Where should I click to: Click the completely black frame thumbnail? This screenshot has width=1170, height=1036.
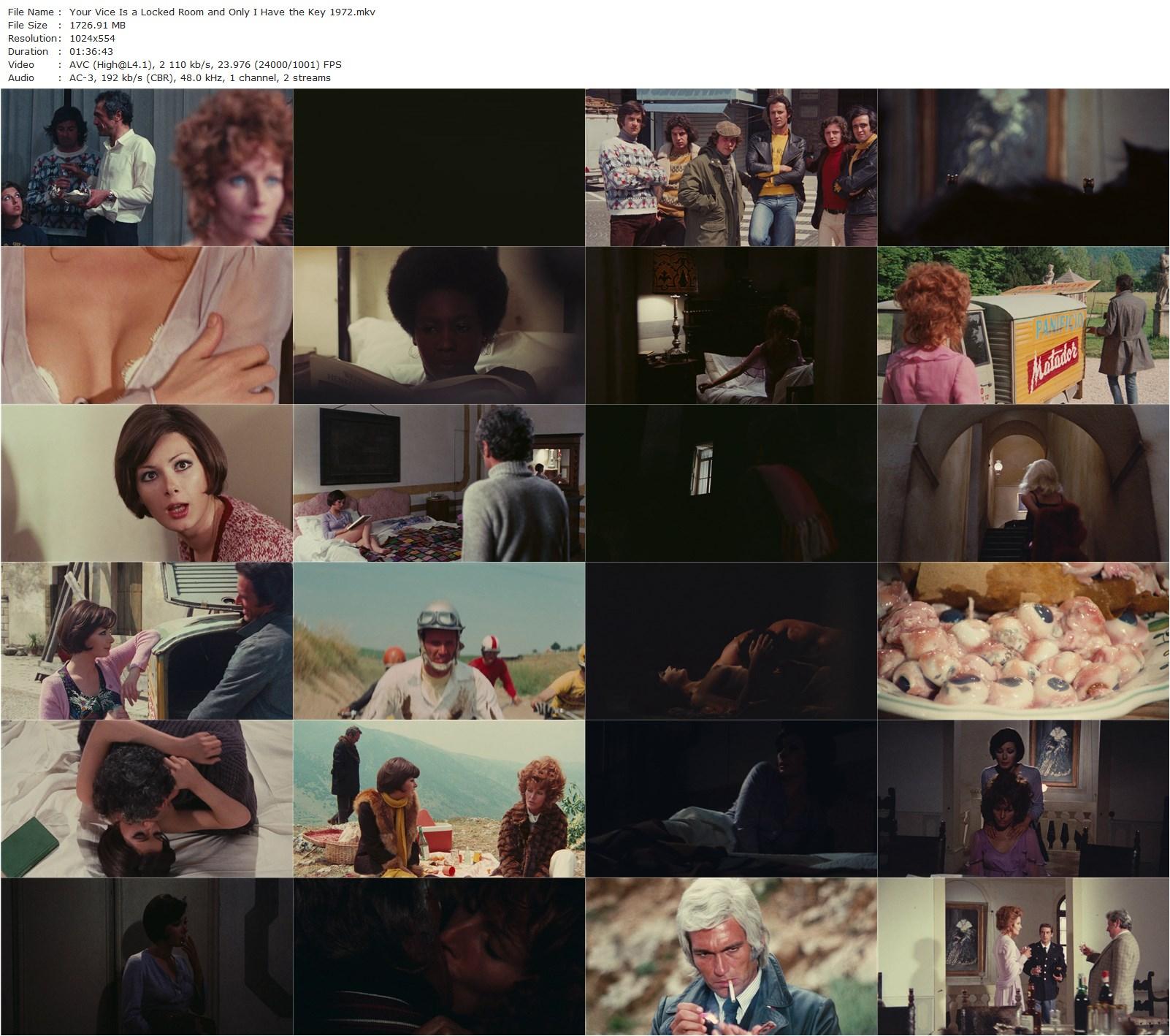tap(439, 167)
